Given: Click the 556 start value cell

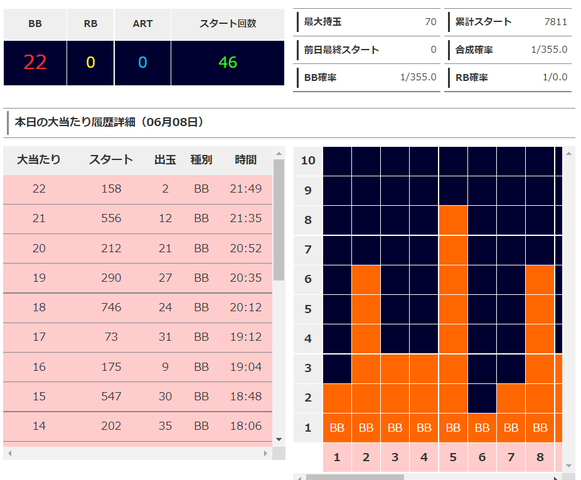Looking at the screenshot, I should coord(111,218).
